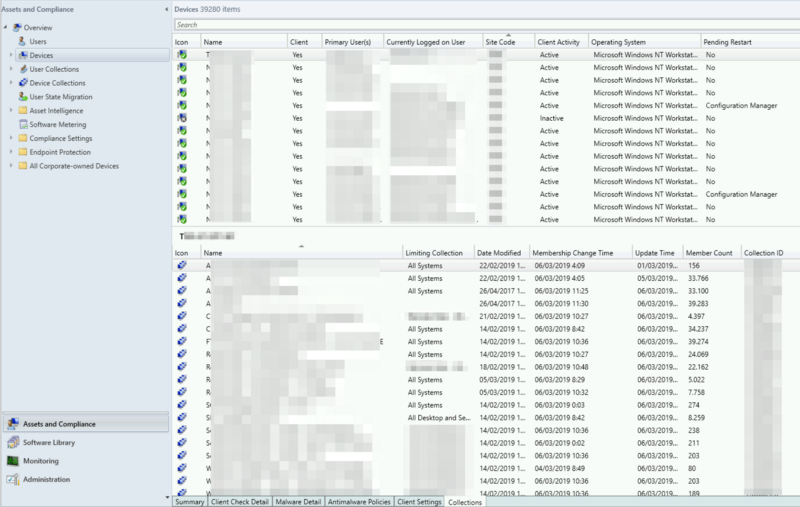This screenshot has height=507, width=800.
Task: Open Compliance Settings folder icon
Action: point(23,138)
